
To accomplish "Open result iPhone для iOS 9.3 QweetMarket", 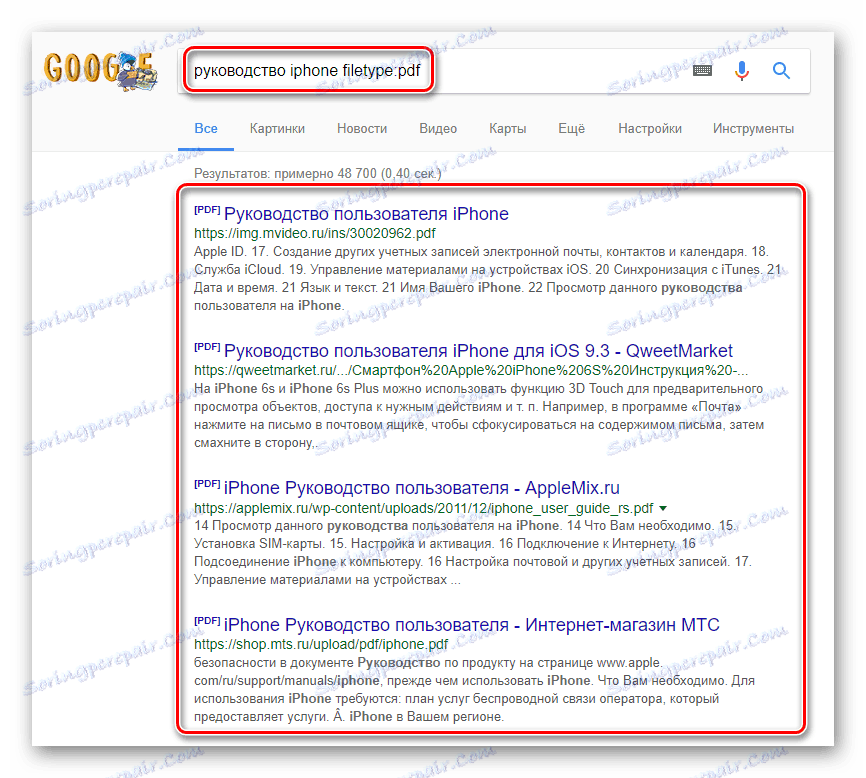I will 478,351.
